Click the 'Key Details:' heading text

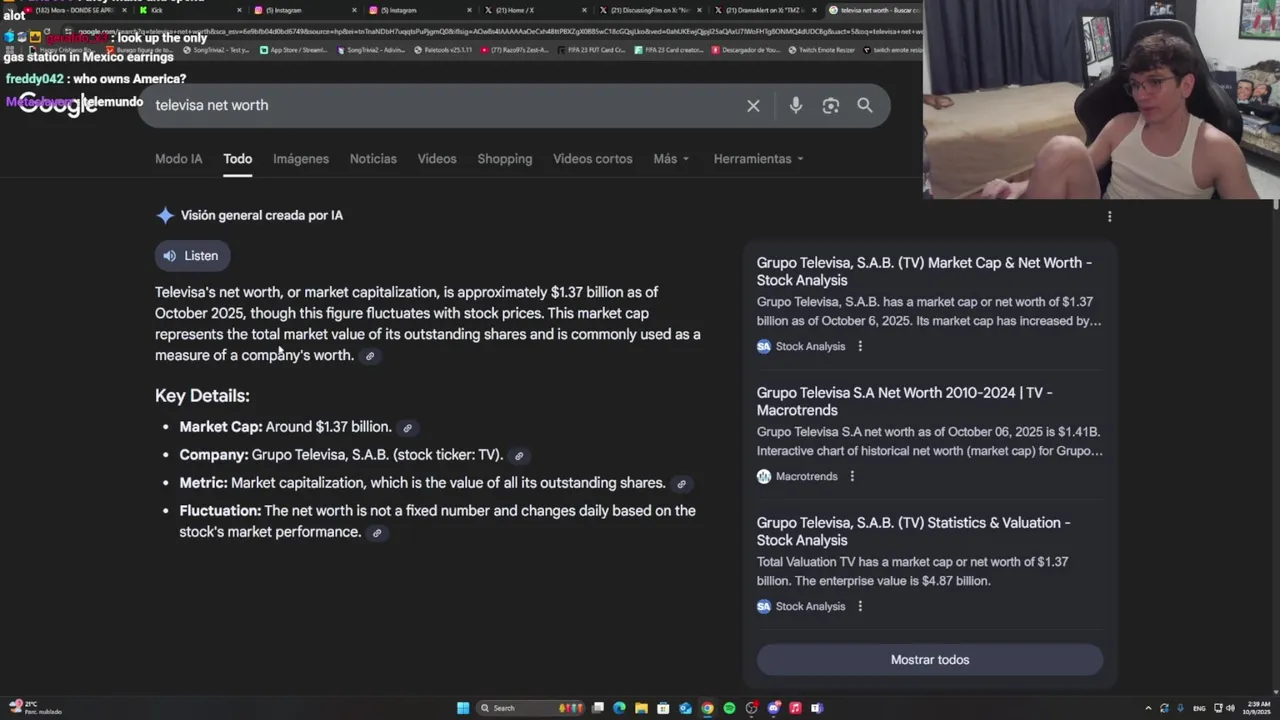point(202,396)
